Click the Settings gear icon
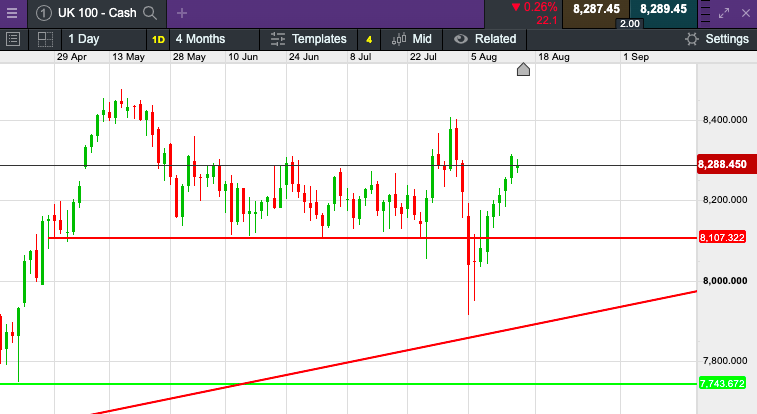757x414 pixels. point(692,39)
